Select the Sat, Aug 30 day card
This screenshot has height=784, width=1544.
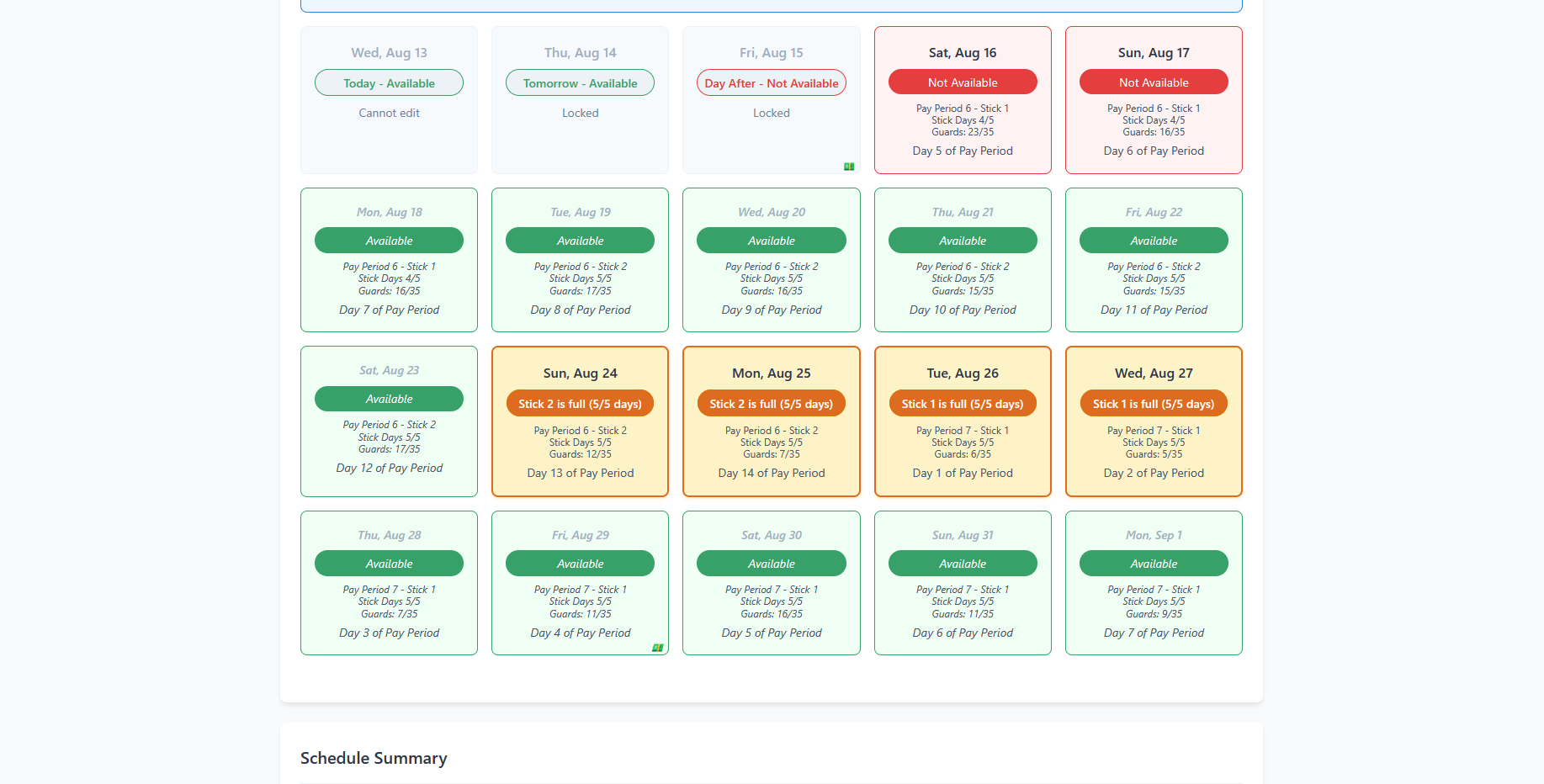pos(771,583)
